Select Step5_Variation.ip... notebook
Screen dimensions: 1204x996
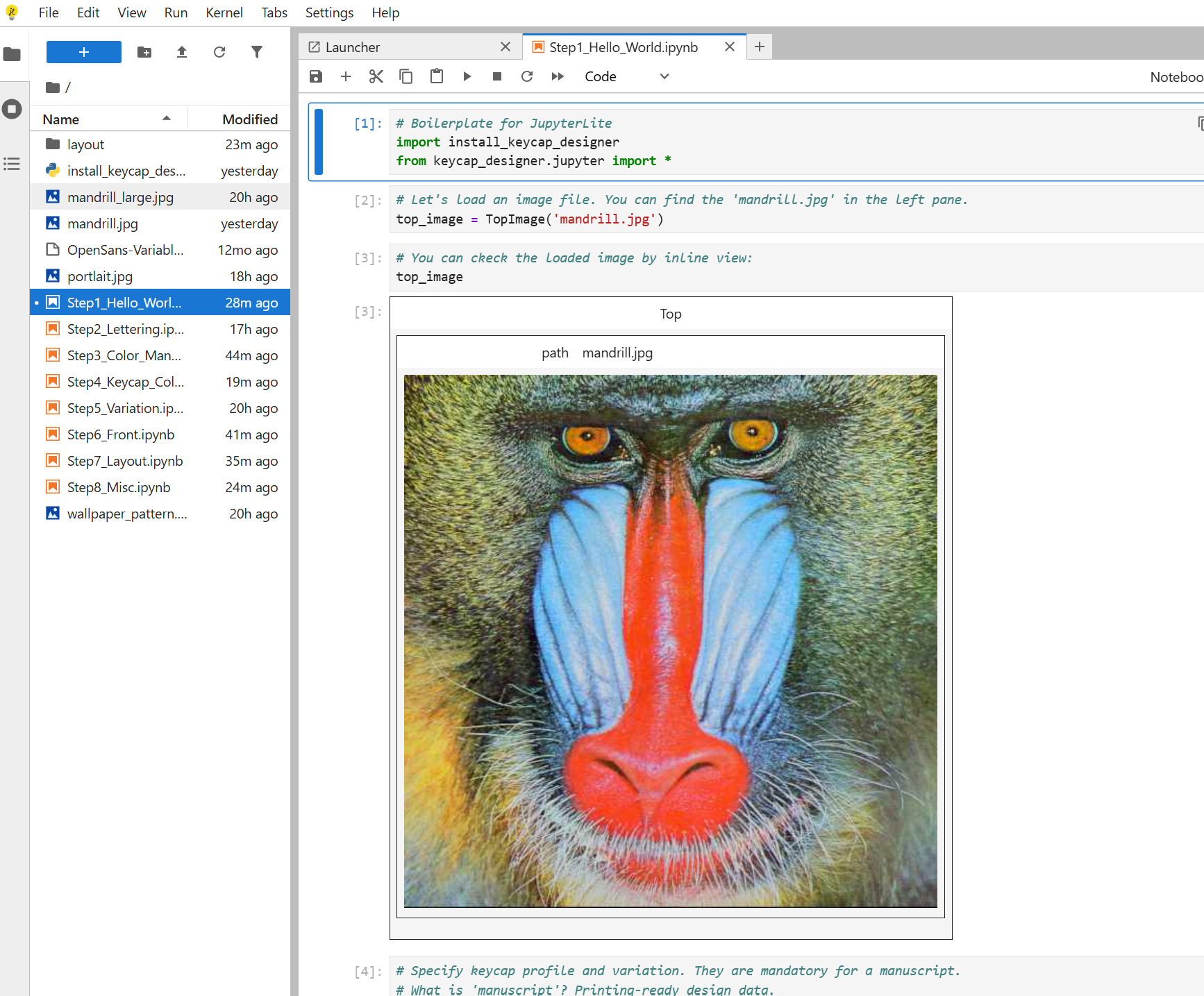[160, 408]
